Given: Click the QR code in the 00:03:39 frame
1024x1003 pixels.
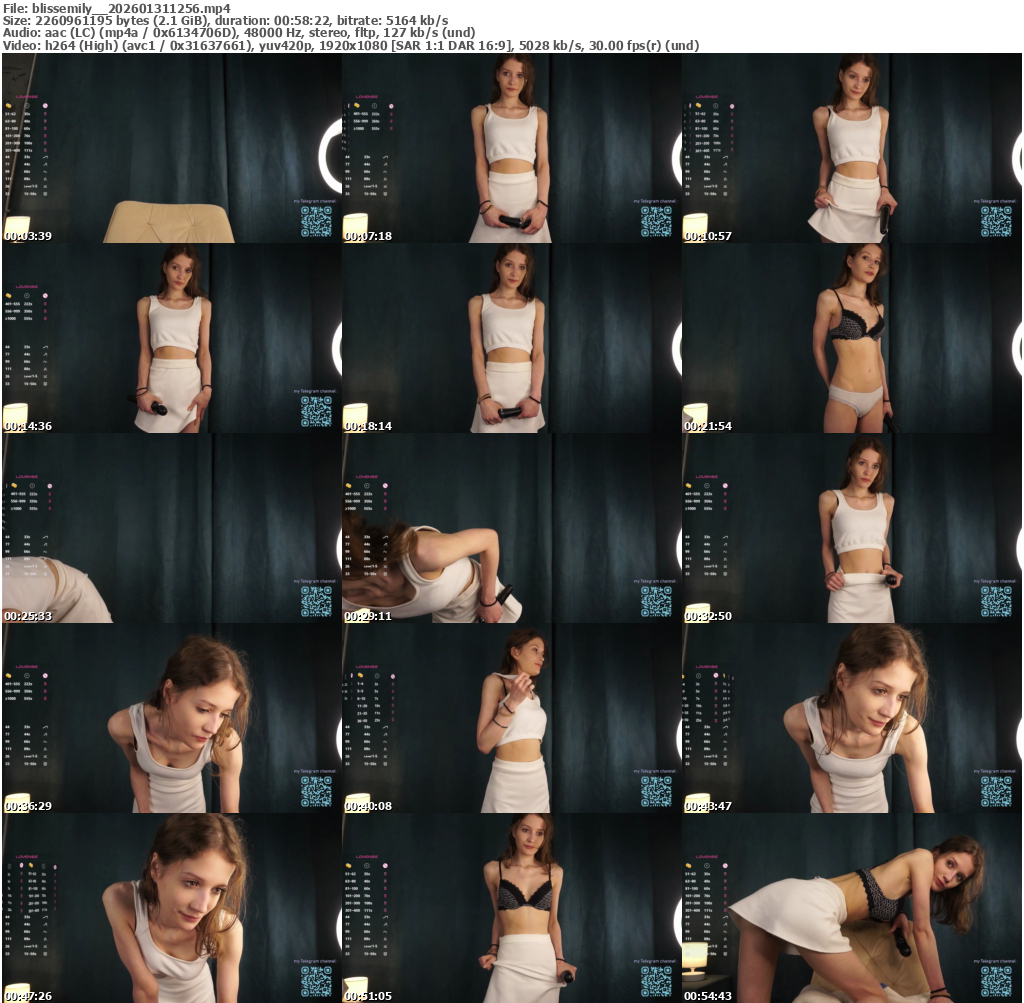Looking at the screenshot, I should coord(316,221).
